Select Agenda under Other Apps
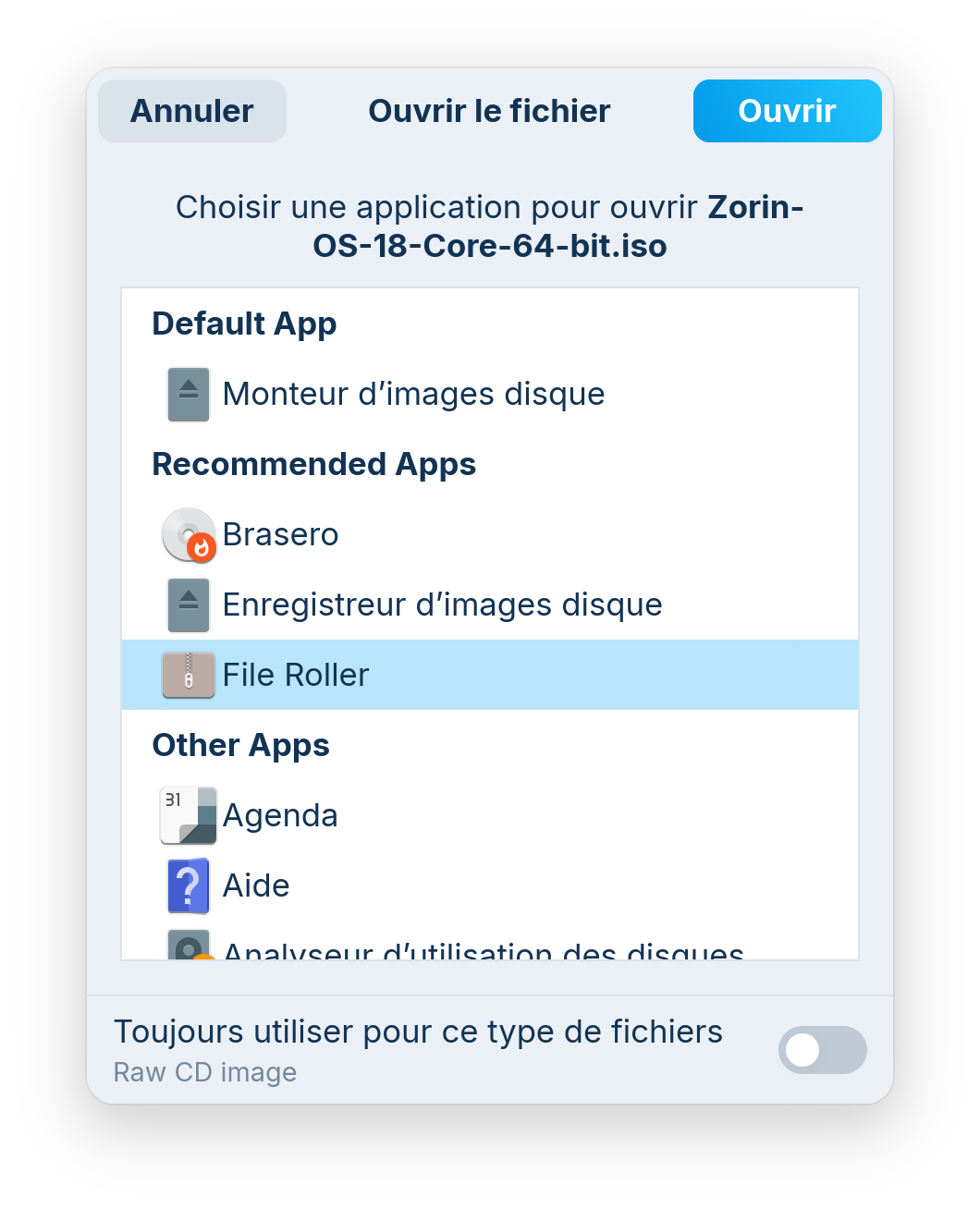The image size is (980, 1209). click(280, 816)
